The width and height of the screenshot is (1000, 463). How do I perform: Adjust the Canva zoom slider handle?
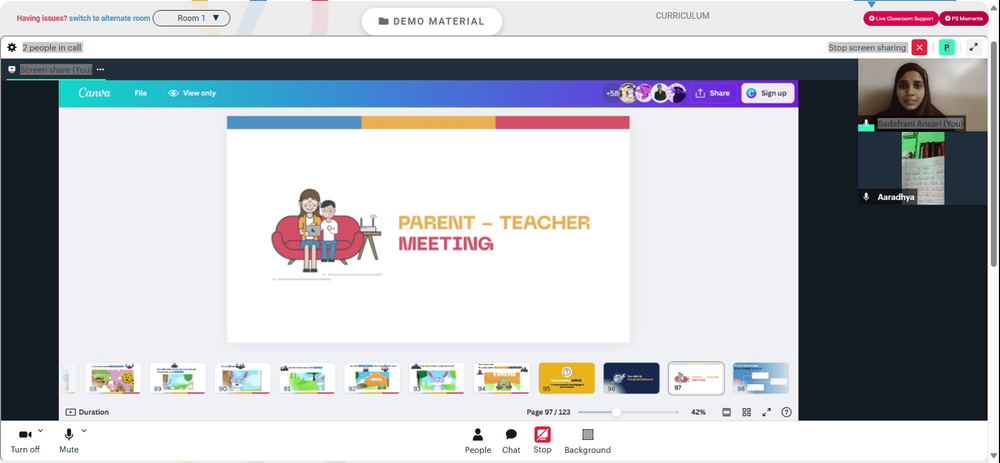616,412
